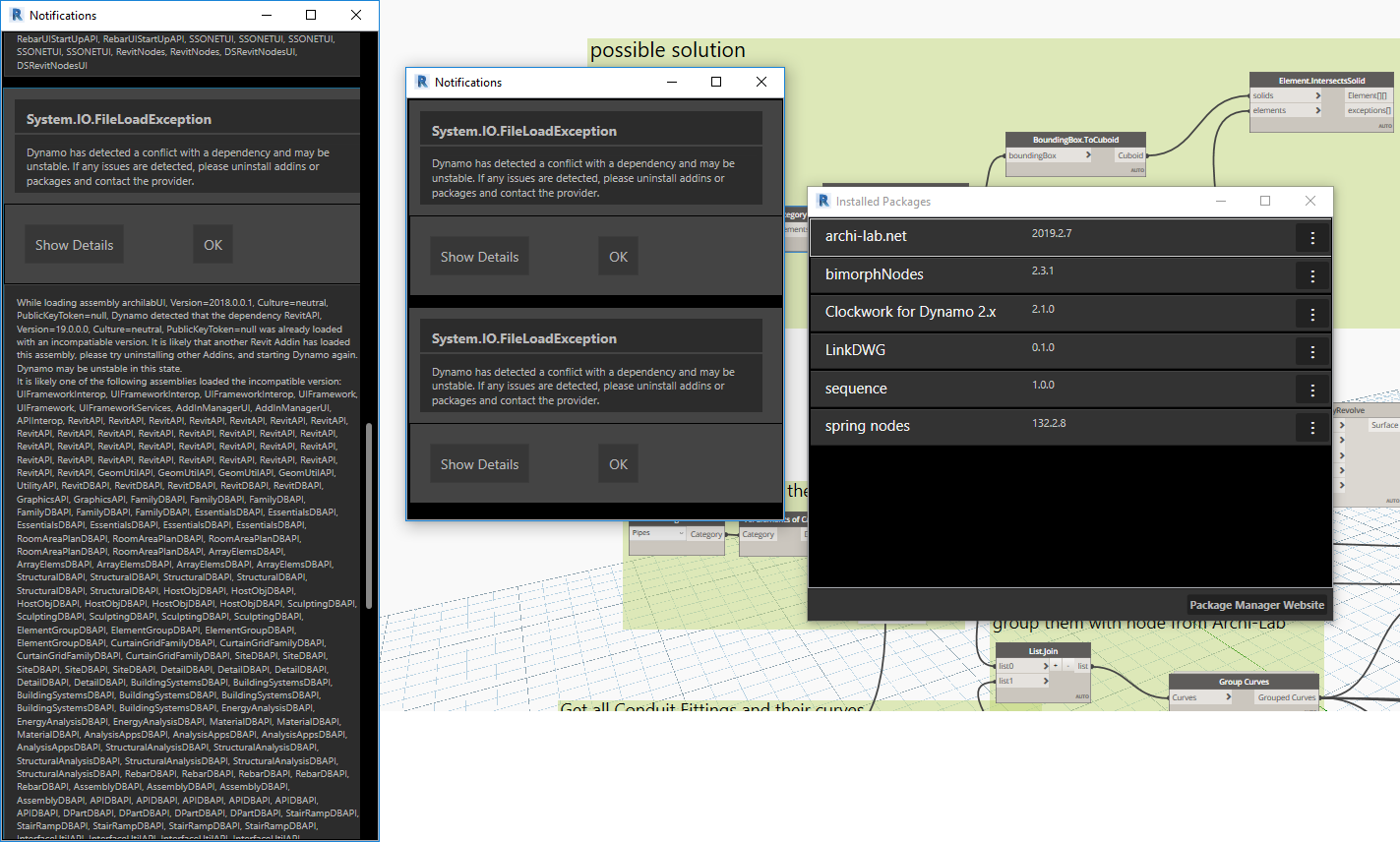Viewport: 1400px width, 842px height.
Task: Maximize the Installed Packages window
Action: coord(1265,201)
